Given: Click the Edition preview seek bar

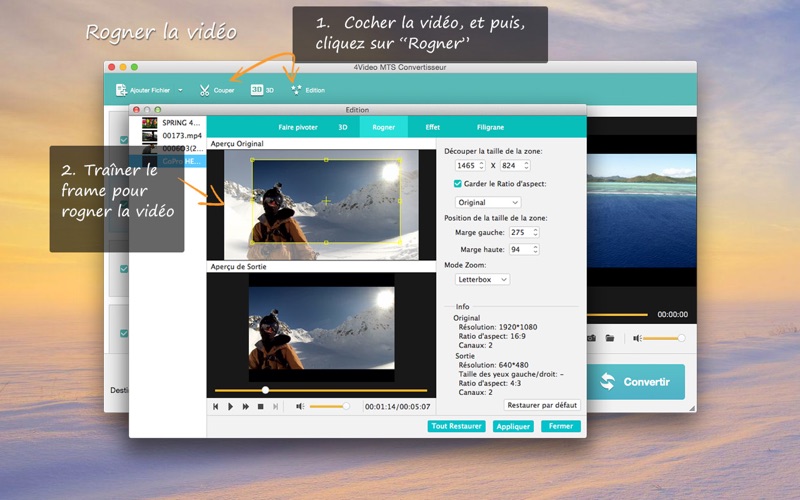Looking at the screenshot, I should click(x=321, y=390).
